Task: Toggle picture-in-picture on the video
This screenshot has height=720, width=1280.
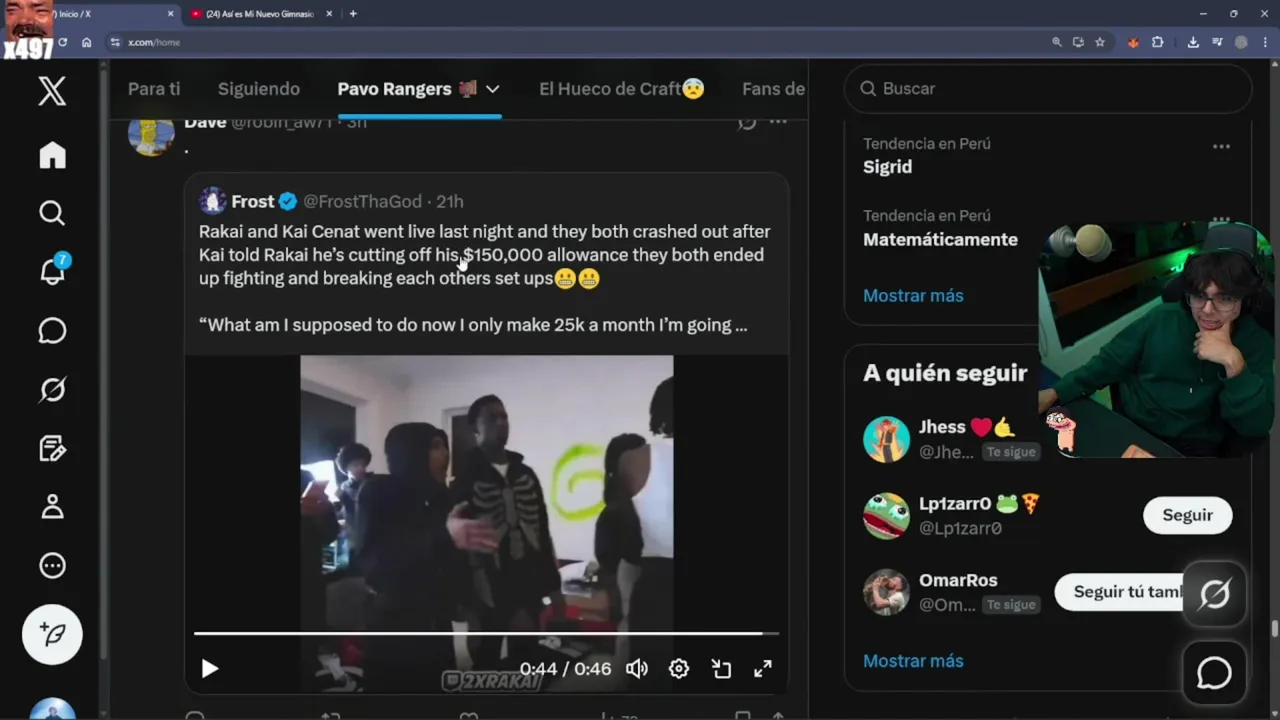Action: coord(721,669)
